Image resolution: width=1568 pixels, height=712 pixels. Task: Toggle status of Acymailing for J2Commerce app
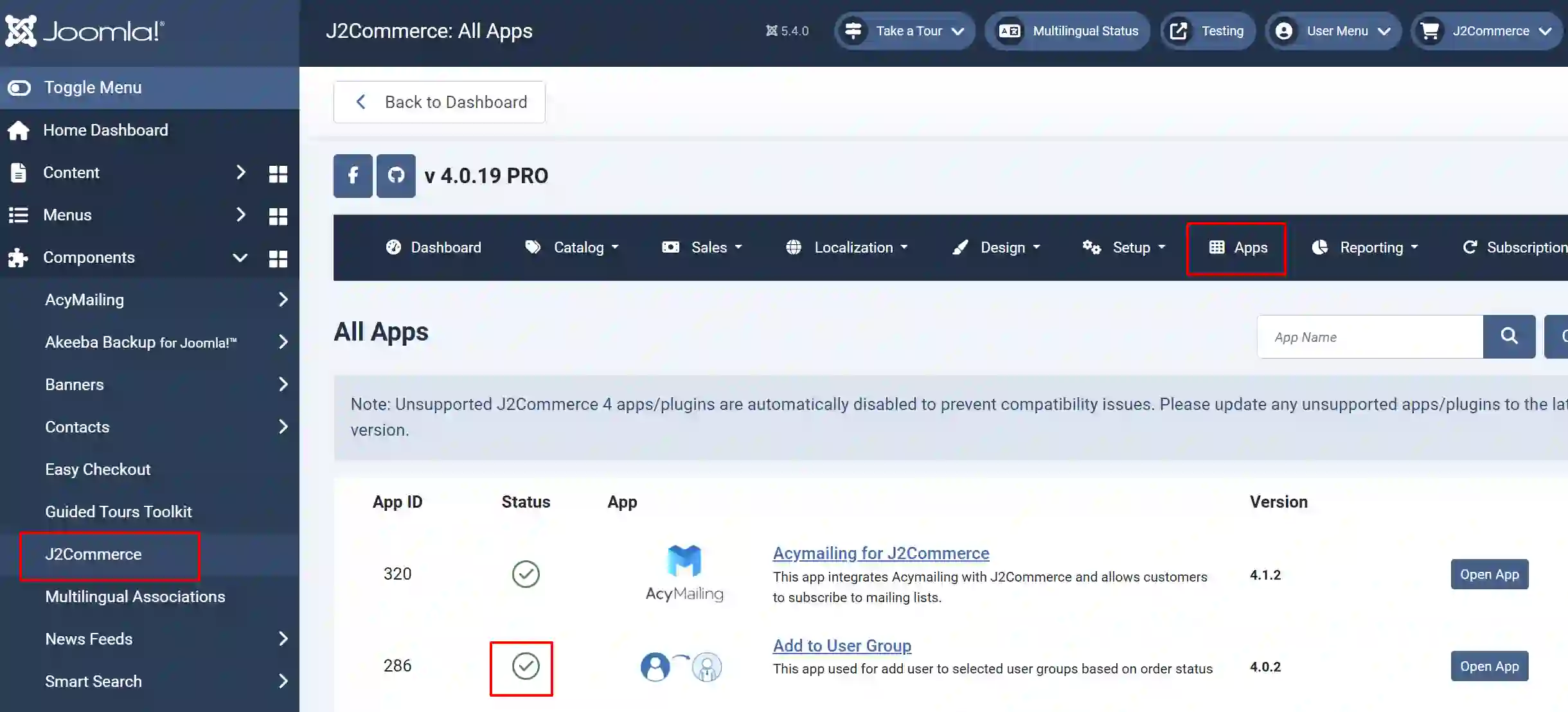(526, 574)
